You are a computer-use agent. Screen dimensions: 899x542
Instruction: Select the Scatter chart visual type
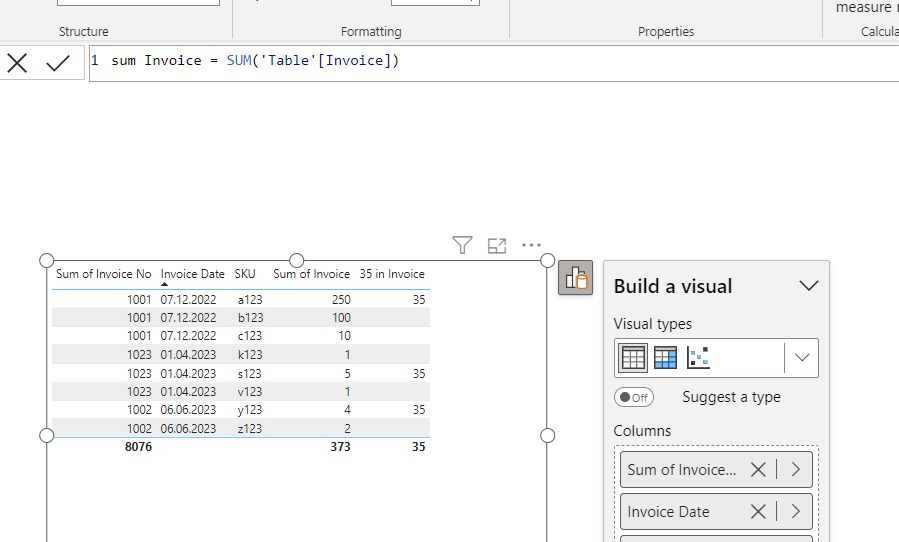click(x=698, y=358)
